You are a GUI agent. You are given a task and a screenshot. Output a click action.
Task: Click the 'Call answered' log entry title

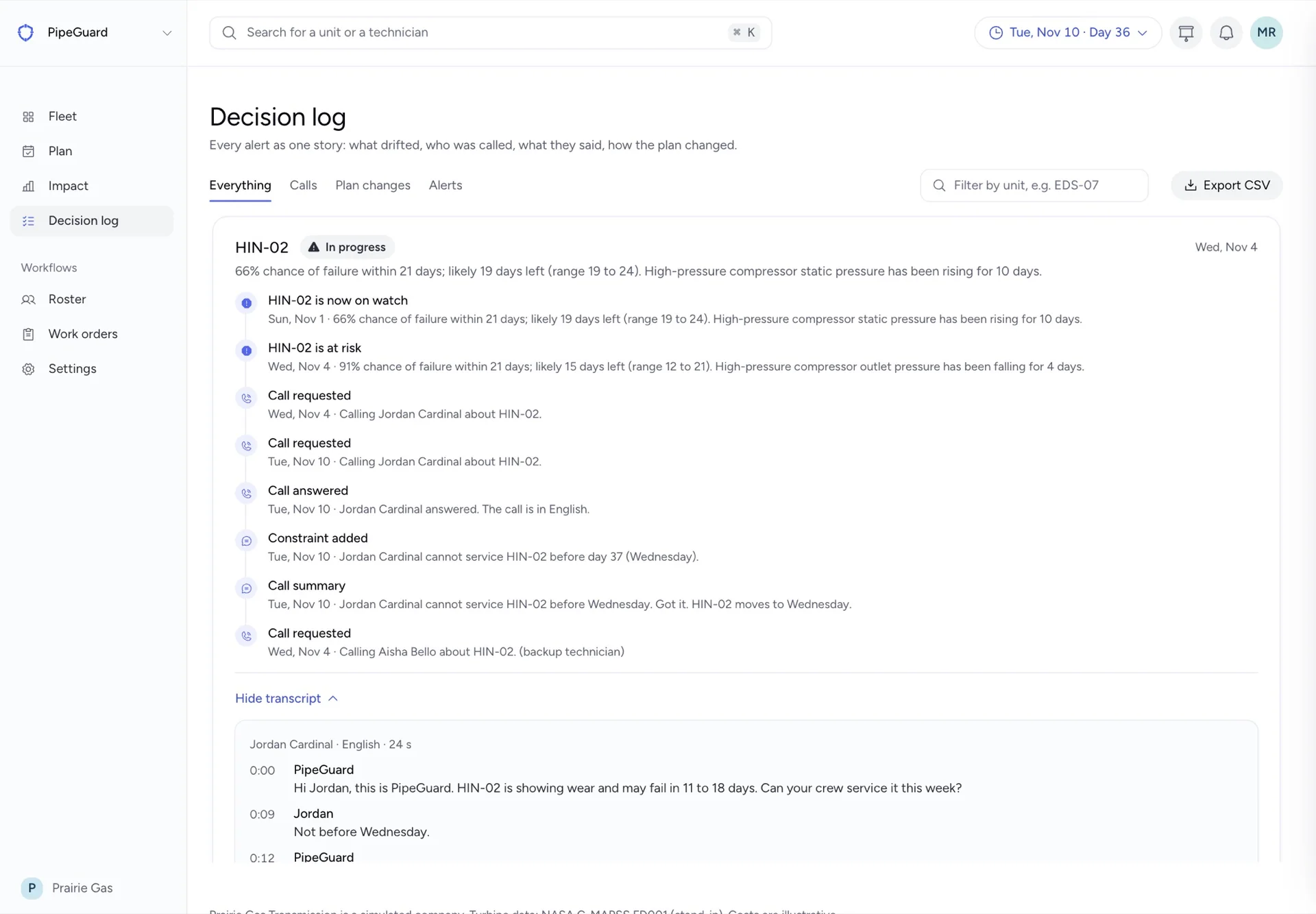coord(308,490)
